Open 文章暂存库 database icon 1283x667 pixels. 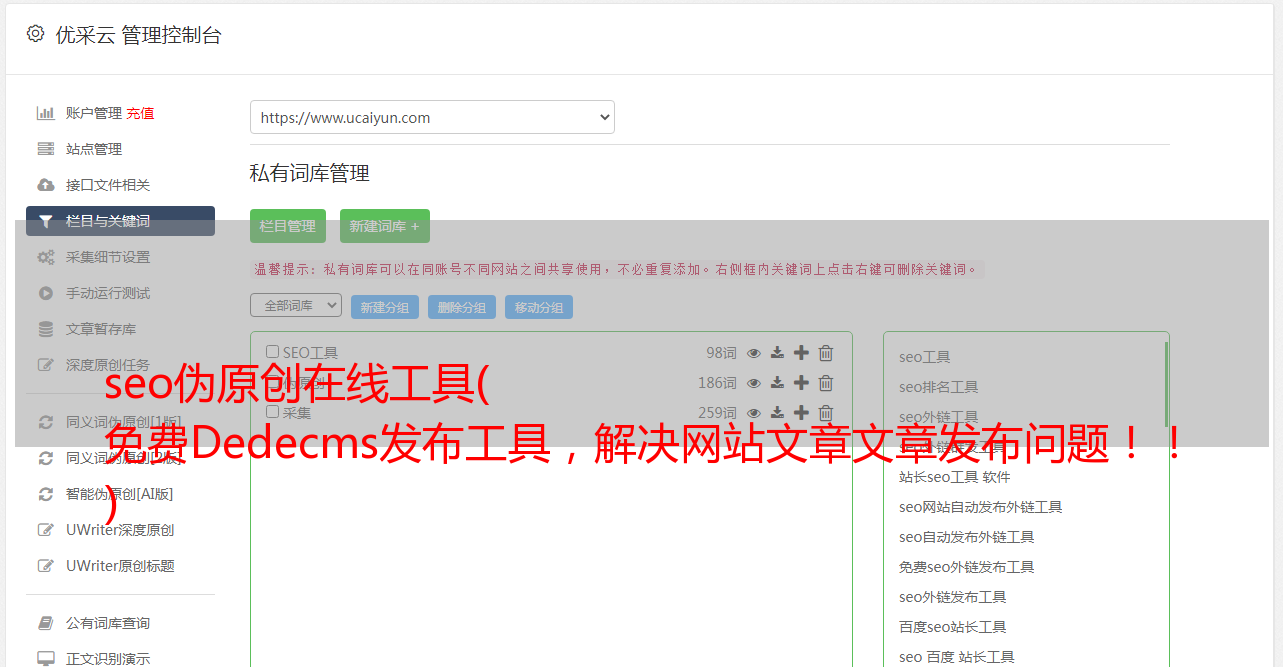[x=45, y=329]
